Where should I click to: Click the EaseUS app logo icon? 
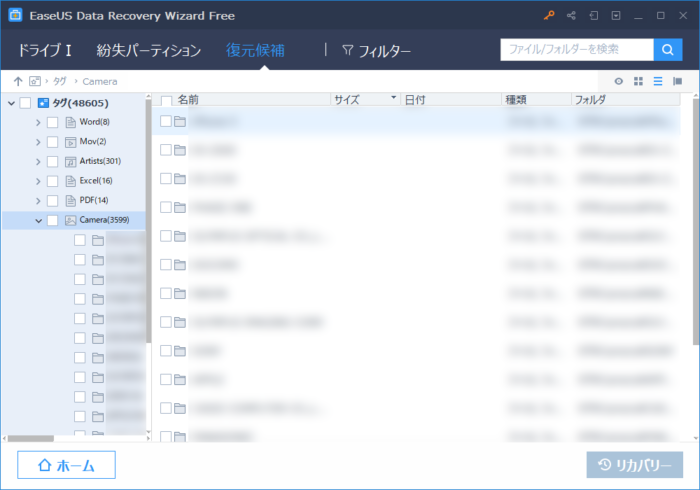pyautogui.click(x=15, y=15)
